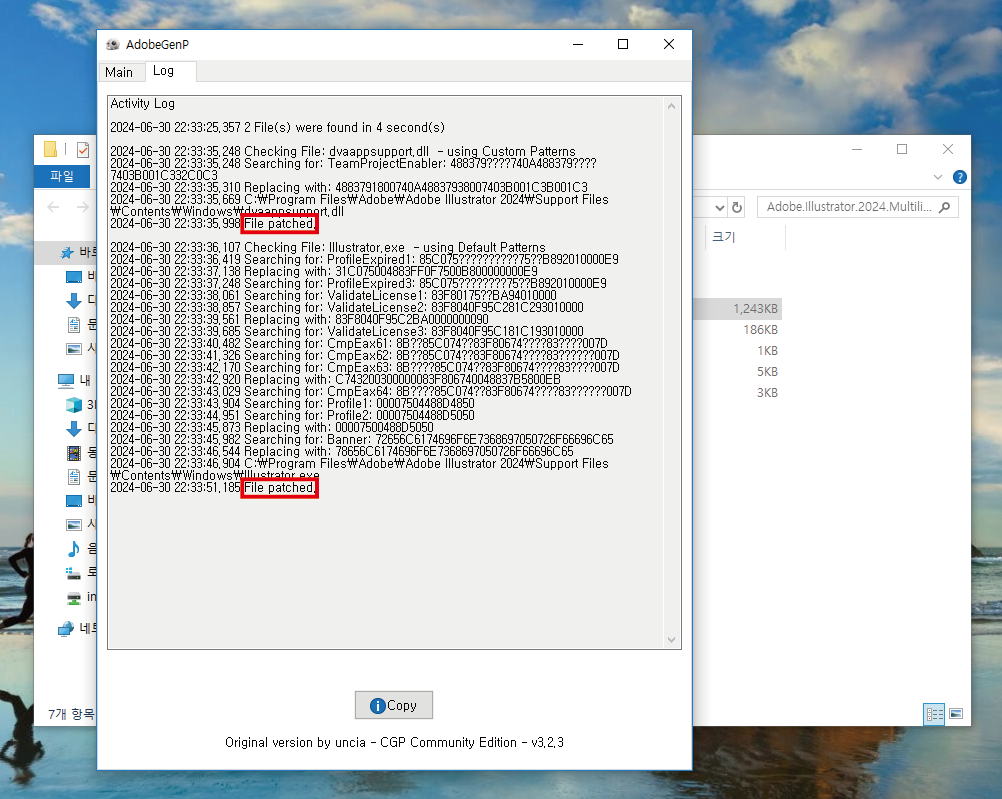Click the '2 File(s) were found' log line
The image size is (1002, 799).
[277, 127]
